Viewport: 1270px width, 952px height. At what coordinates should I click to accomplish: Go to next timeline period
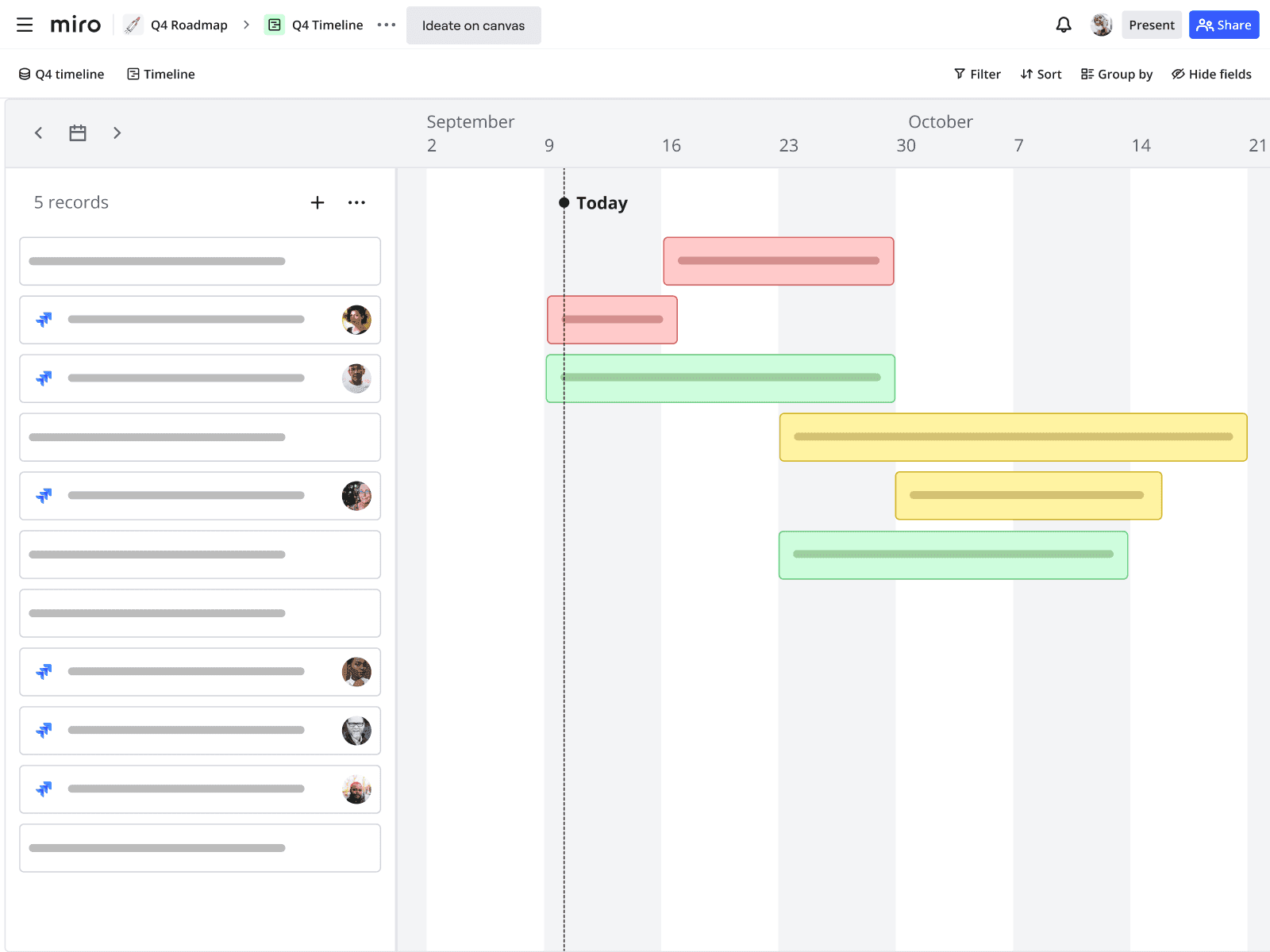117,133
